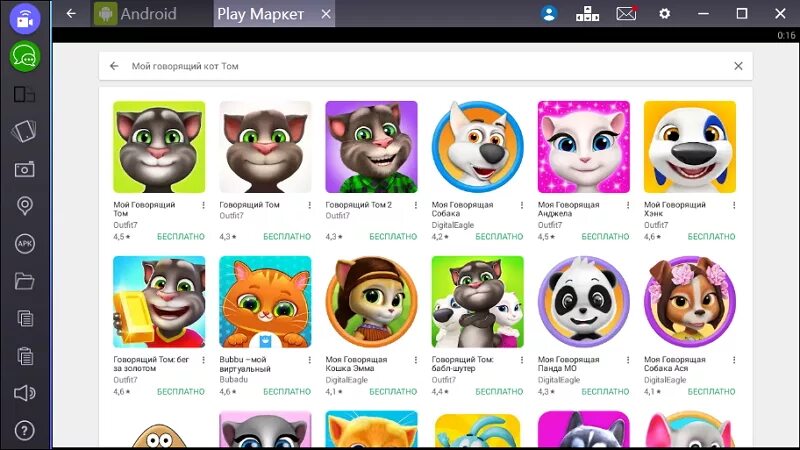This screenshot has height=450, width=800.
Task: Select the Play Маркет tab
Action: pos(260,14)
